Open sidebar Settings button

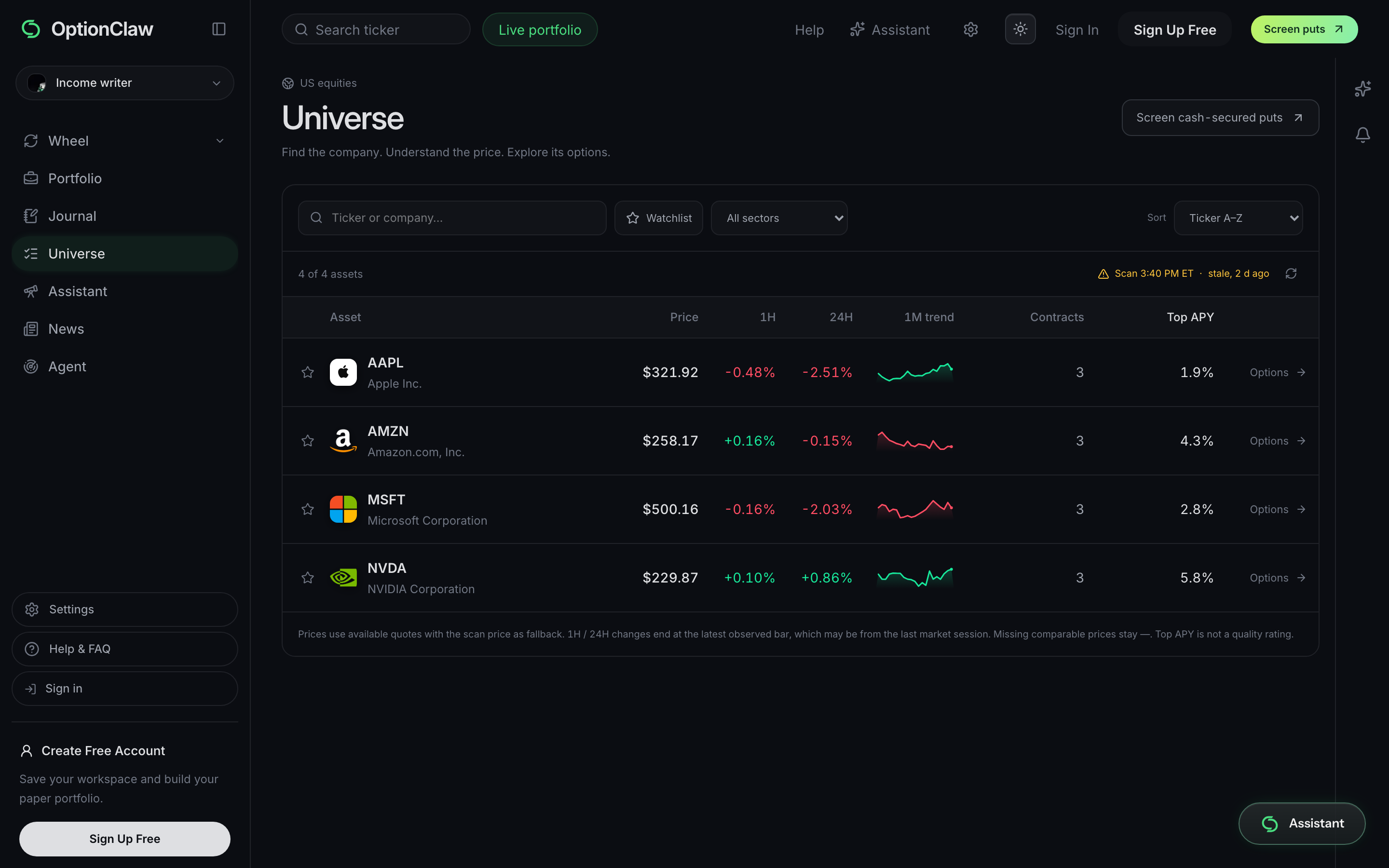(124, 609)
